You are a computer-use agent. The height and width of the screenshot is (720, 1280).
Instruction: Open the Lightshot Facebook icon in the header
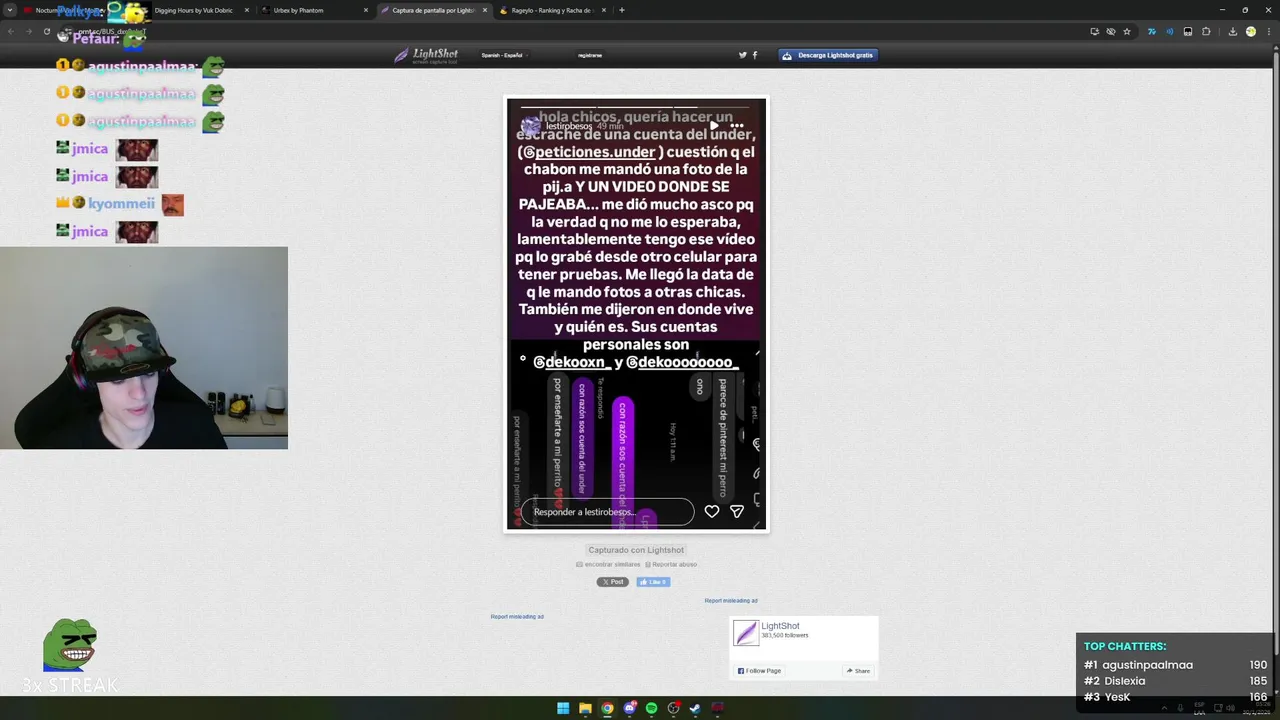[755, 55]
